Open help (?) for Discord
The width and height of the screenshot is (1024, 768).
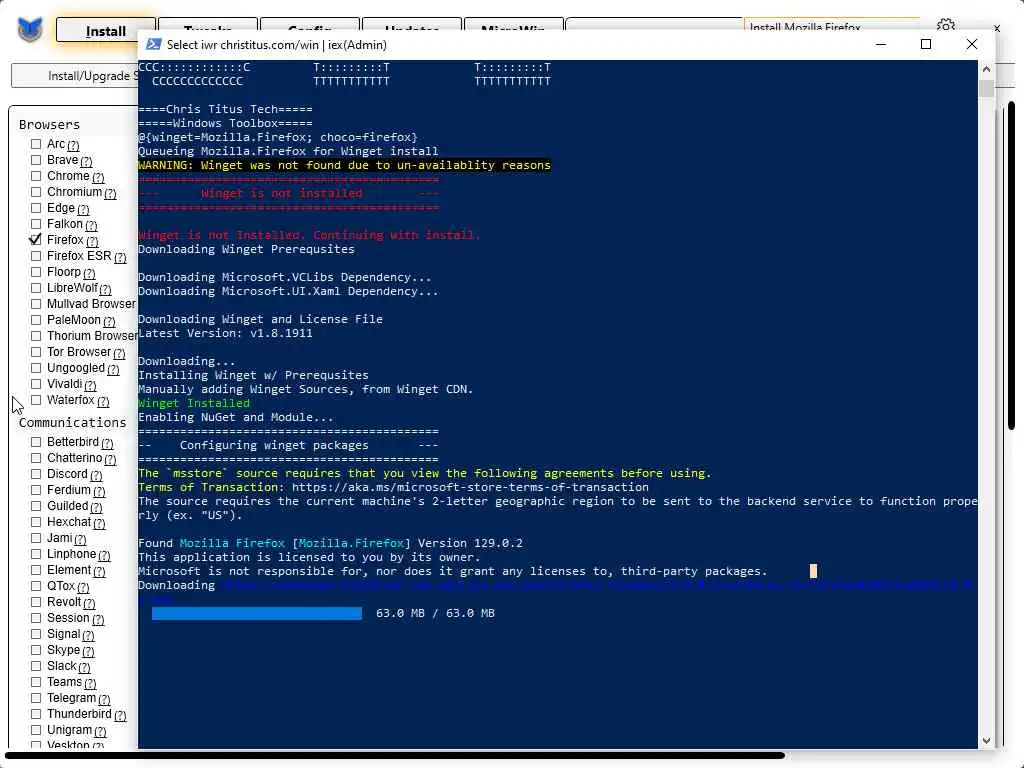coord(96,475)
